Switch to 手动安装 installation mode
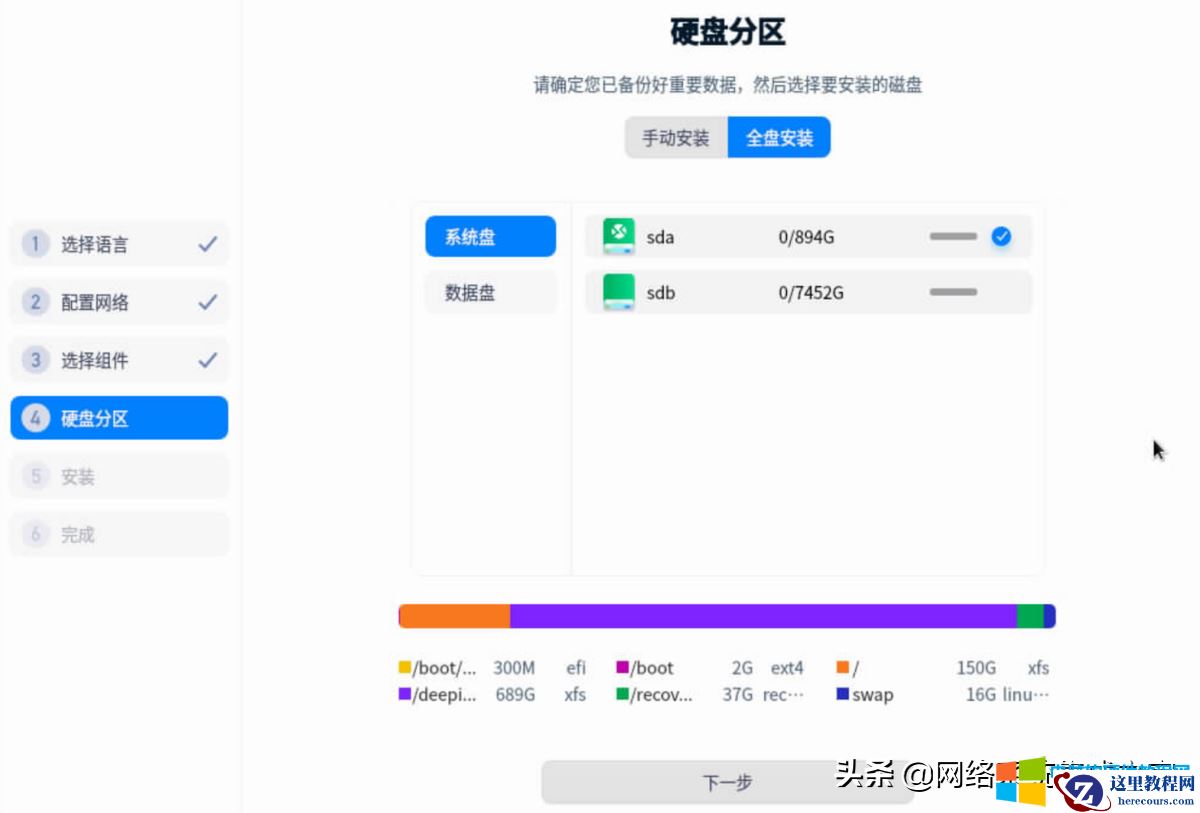Screen dimensions: 1200x813 click(x=675, y=137)
